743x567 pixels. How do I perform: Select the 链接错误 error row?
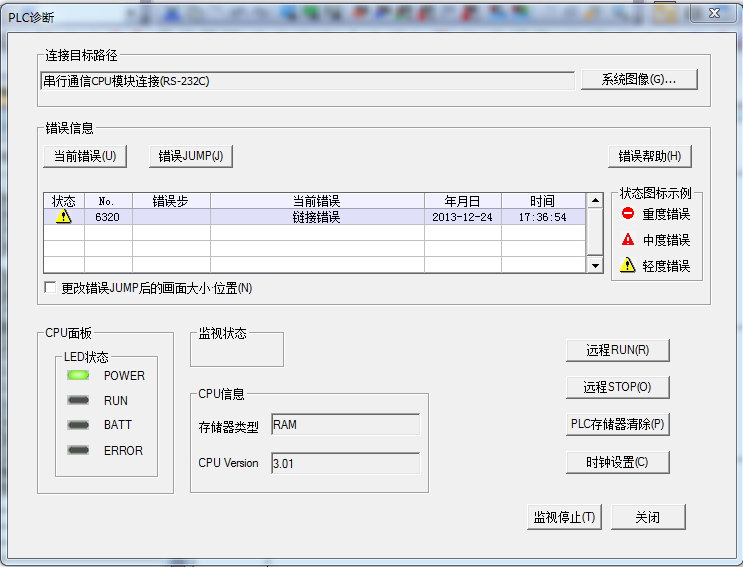click(317, 217)
